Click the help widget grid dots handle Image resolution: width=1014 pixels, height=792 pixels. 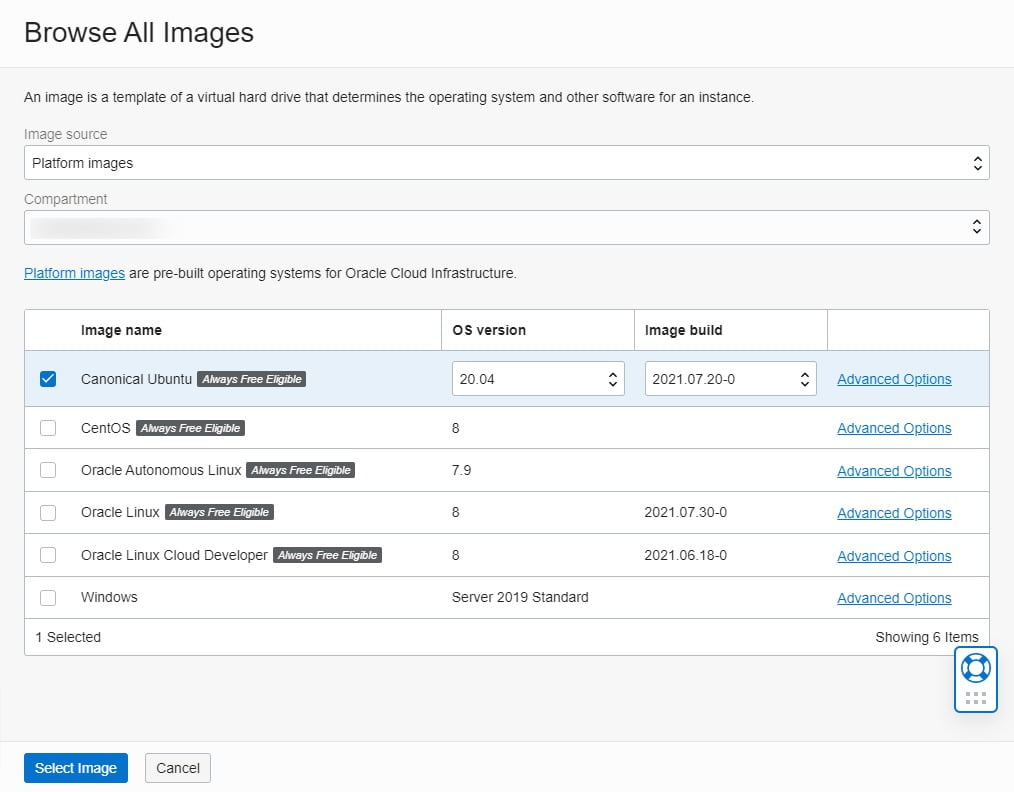[x=975, y=698]
